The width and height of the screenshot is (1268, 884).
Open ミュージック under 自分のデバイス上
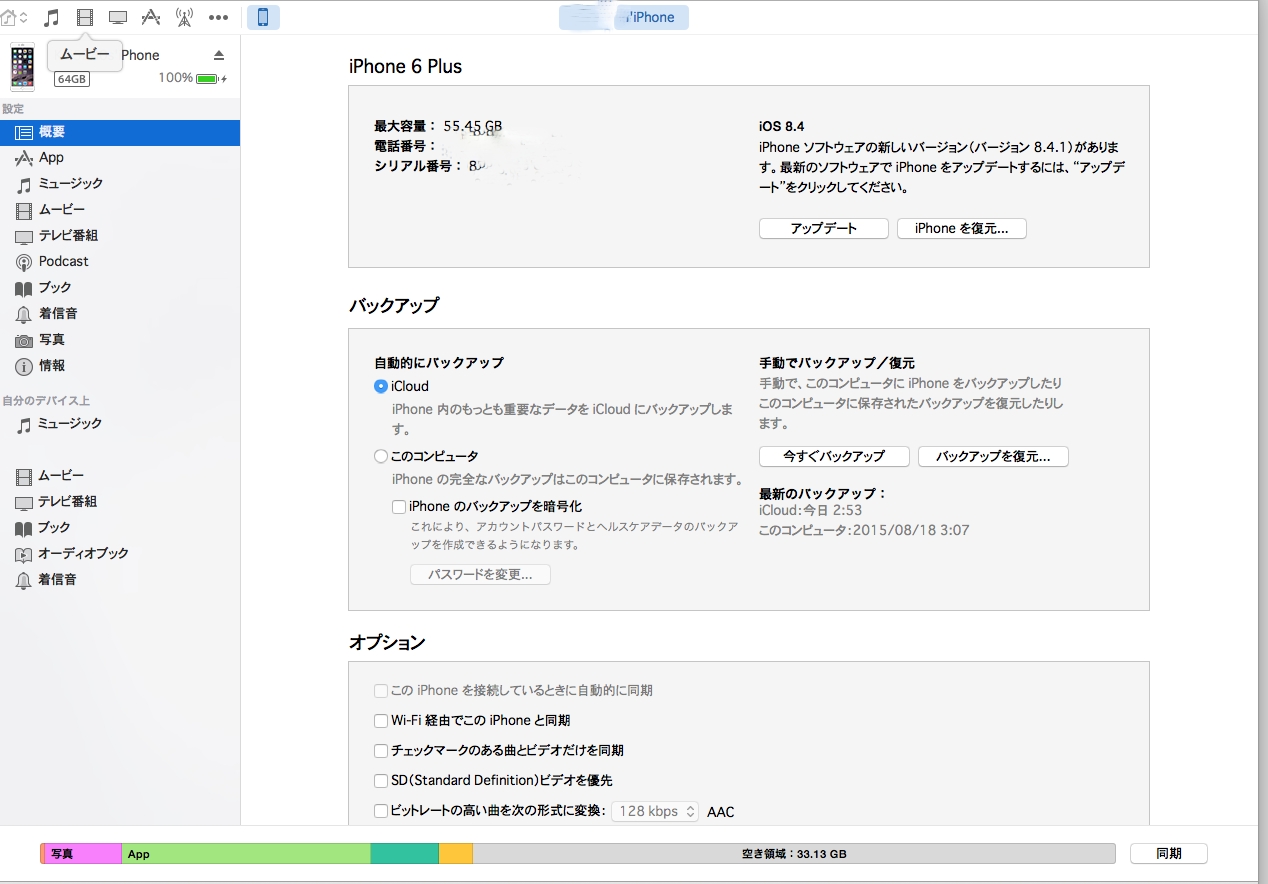tap(120, 424)
